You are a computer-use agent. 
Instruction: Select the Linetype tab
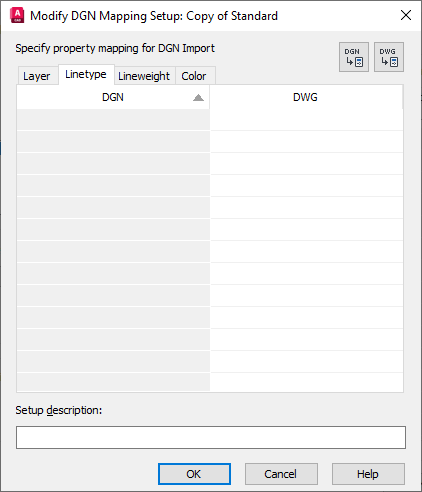click(x=86, y=75)
